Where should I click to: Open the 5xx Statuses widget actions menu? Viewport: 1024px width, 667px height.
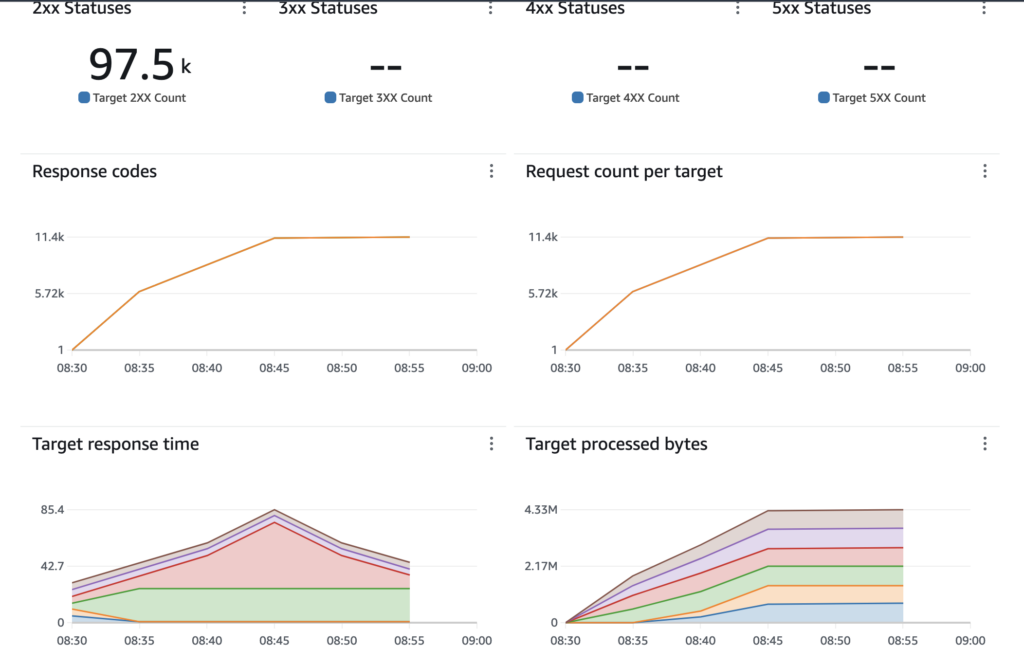pyautogui.click(x=985, y=9)
